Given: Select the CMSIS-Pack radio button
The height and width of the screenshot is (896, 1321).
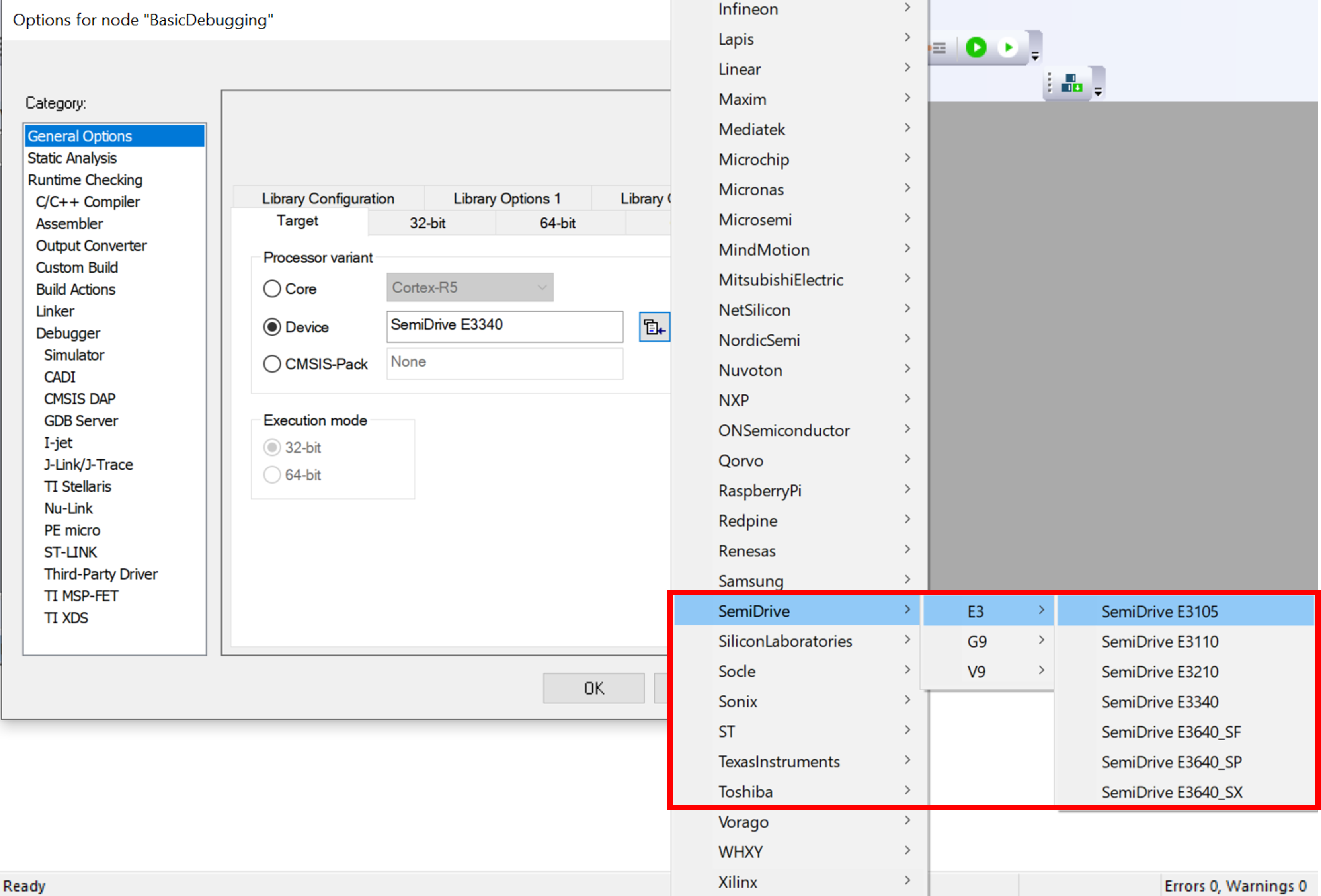Looking at the screenshot, I should (272, 364).
